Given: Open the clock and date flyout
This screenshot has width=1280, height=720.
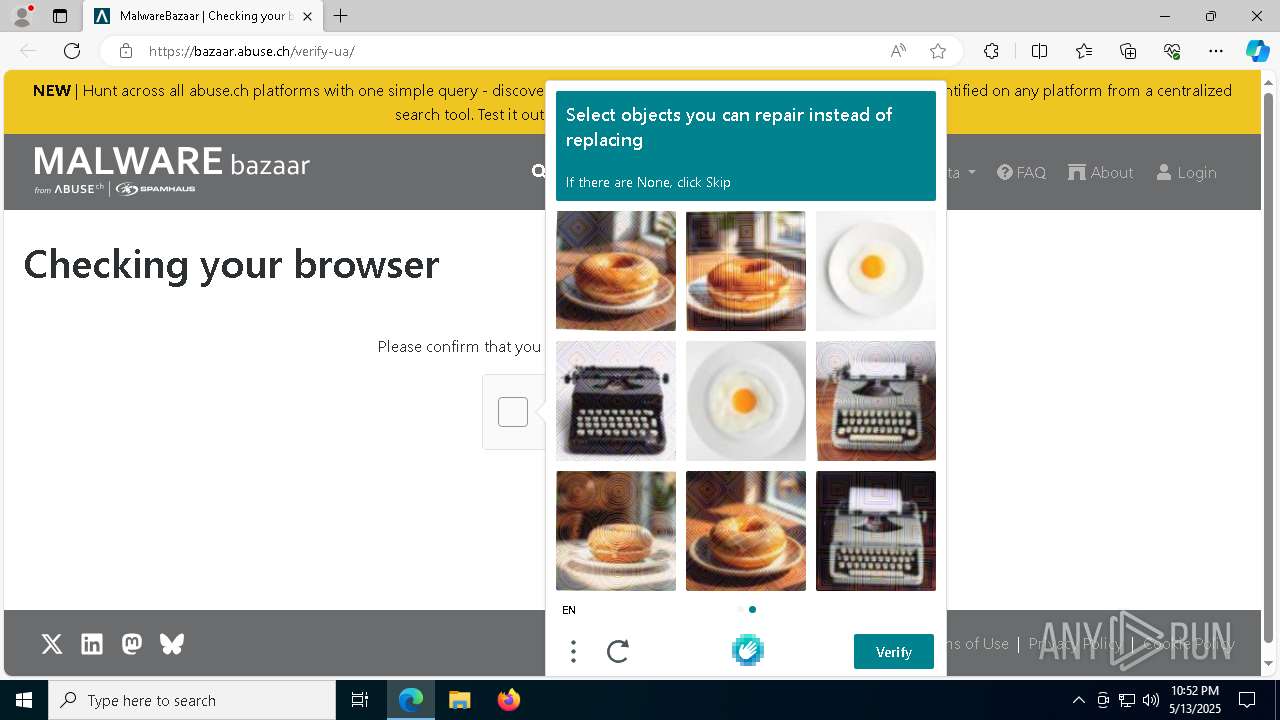Looking at the screenshot, I should [1195, 700].
